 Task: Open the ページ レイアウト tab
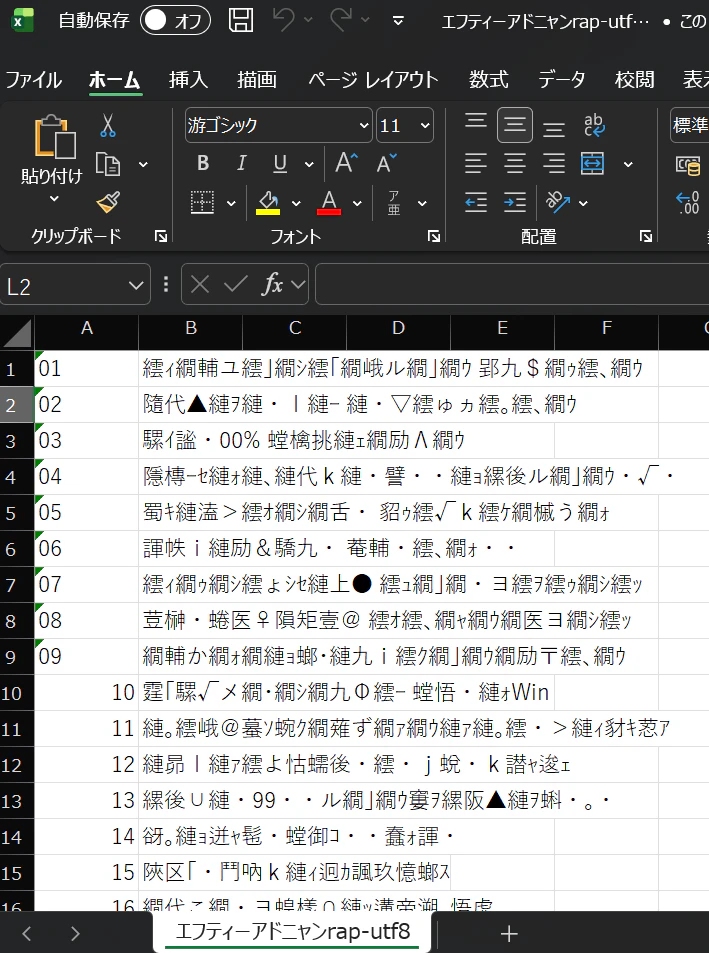373,80
